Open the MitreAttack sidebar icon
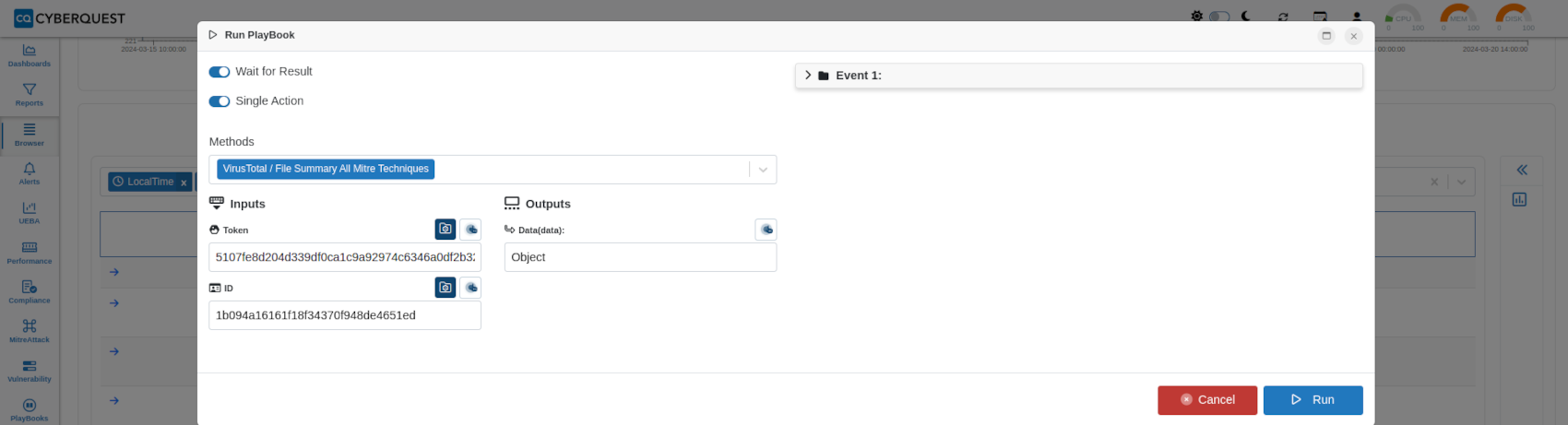This screenshot has width=1568, height=425. (30, 330)
